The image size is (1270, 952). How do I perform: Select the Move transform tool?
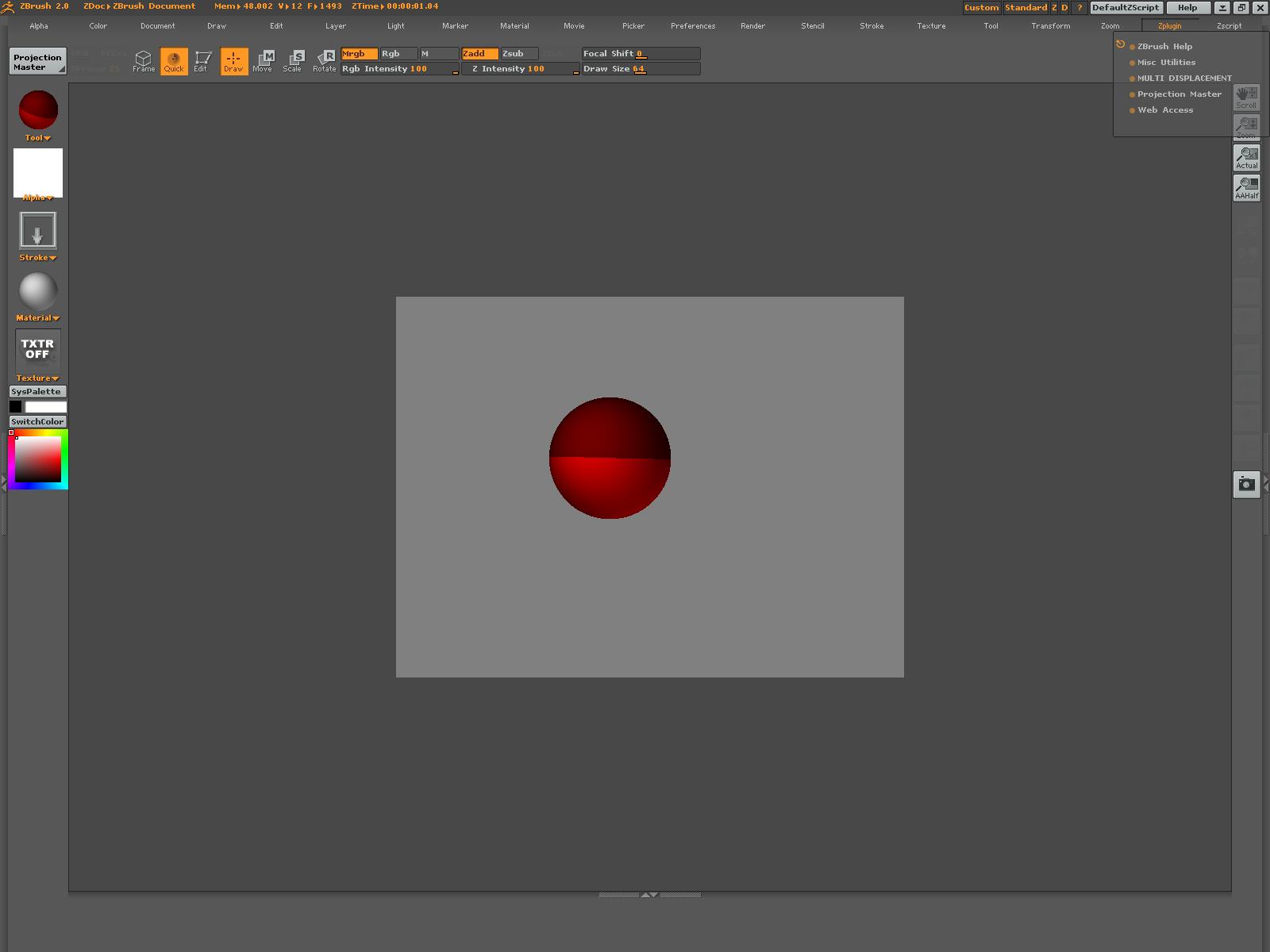(263, 61)
